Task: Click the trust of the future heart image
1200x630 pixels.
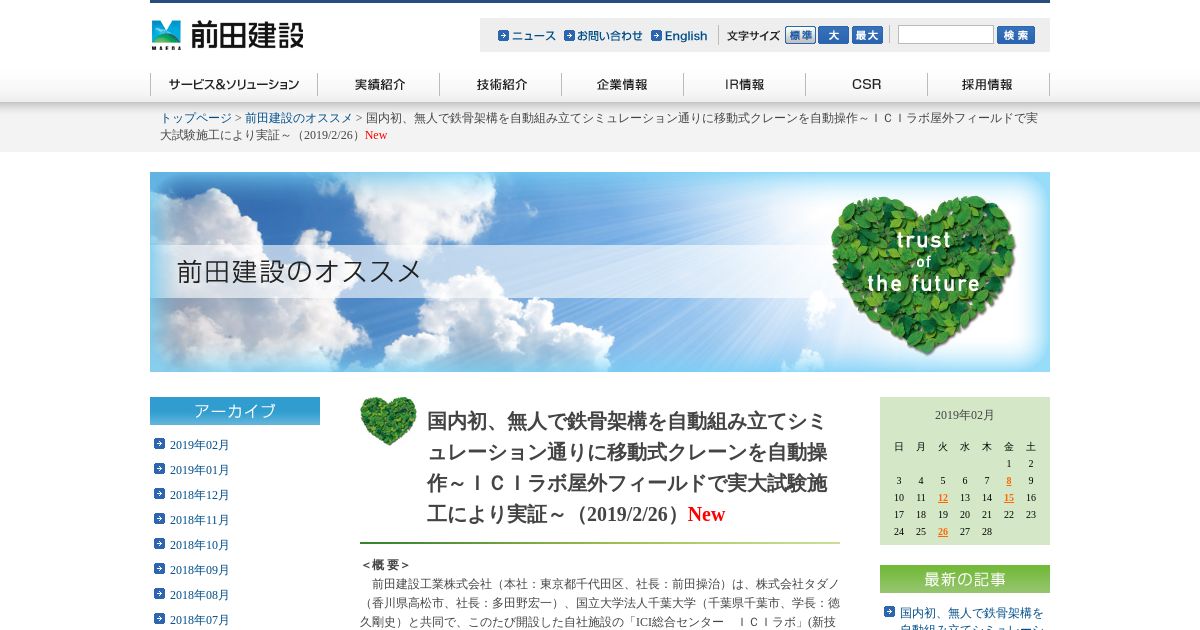Action: coord(923,274)
